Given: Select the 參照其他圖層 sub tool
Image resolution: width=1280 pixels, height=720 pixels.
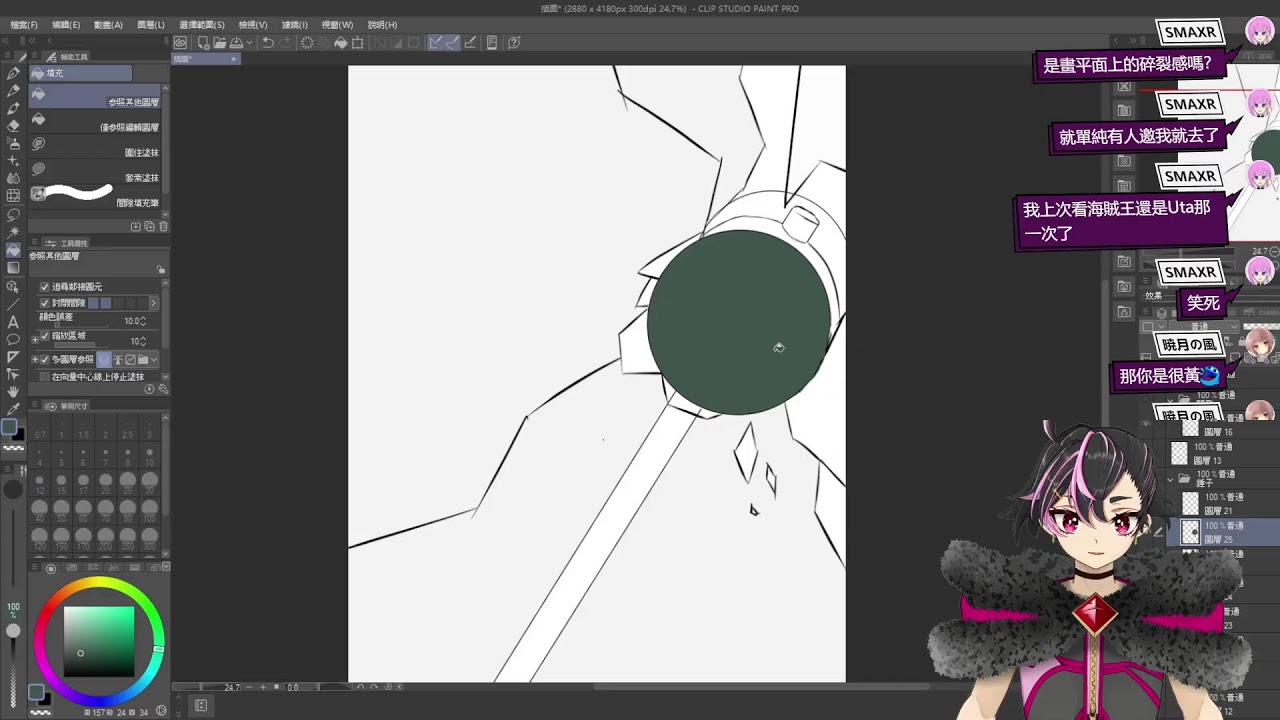Looking at the screenshot, I should click(95, 97).
